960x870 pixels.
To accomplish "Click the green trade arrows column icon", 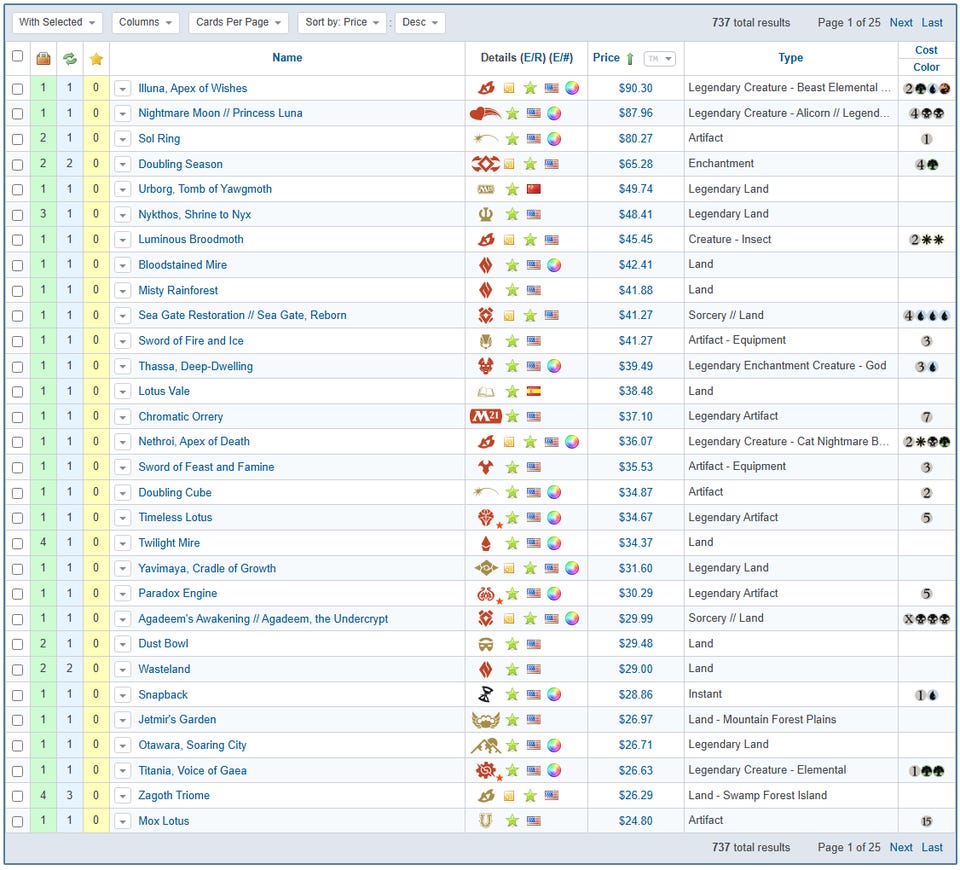I will pos(70,59).
